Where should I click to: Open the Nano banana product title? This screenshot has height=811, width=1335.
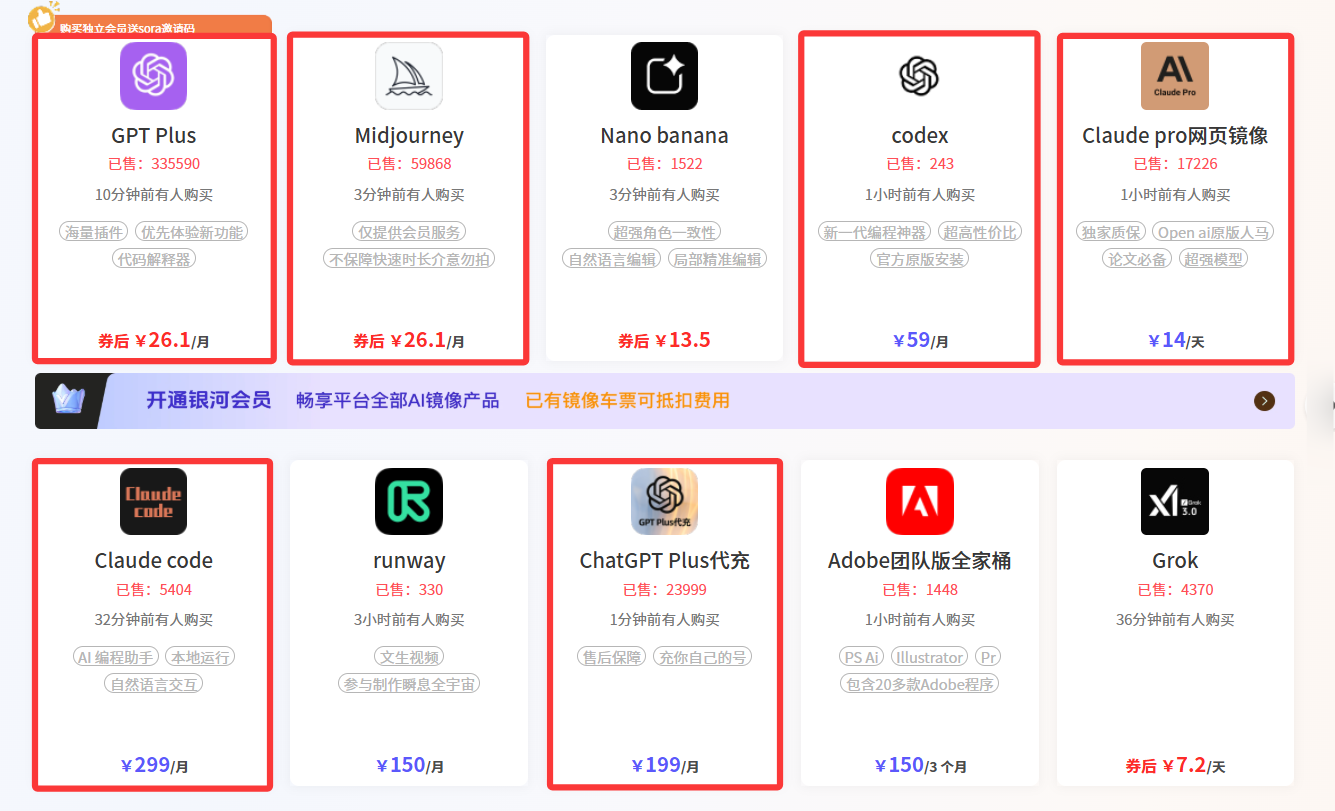tap(664, 136)
